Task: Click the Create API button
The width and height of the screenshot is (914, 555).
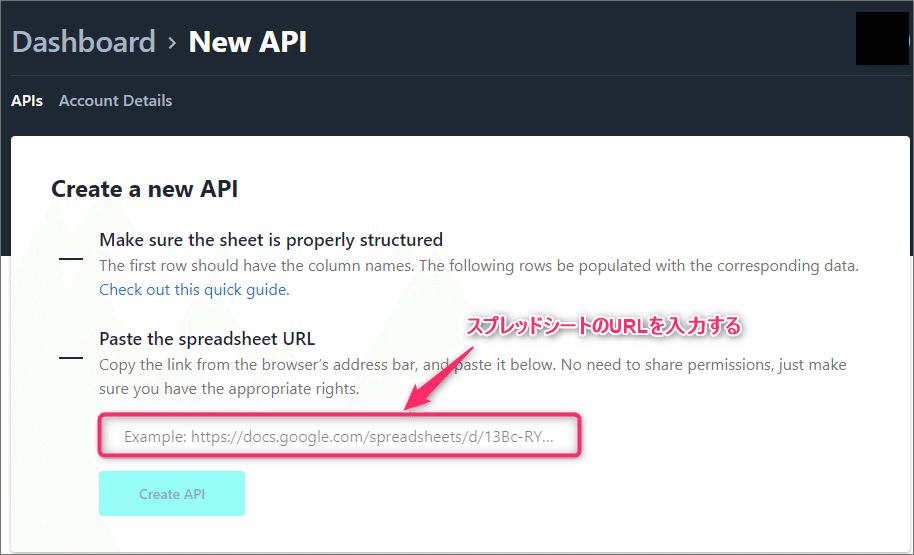Action: tap(172, 494)
